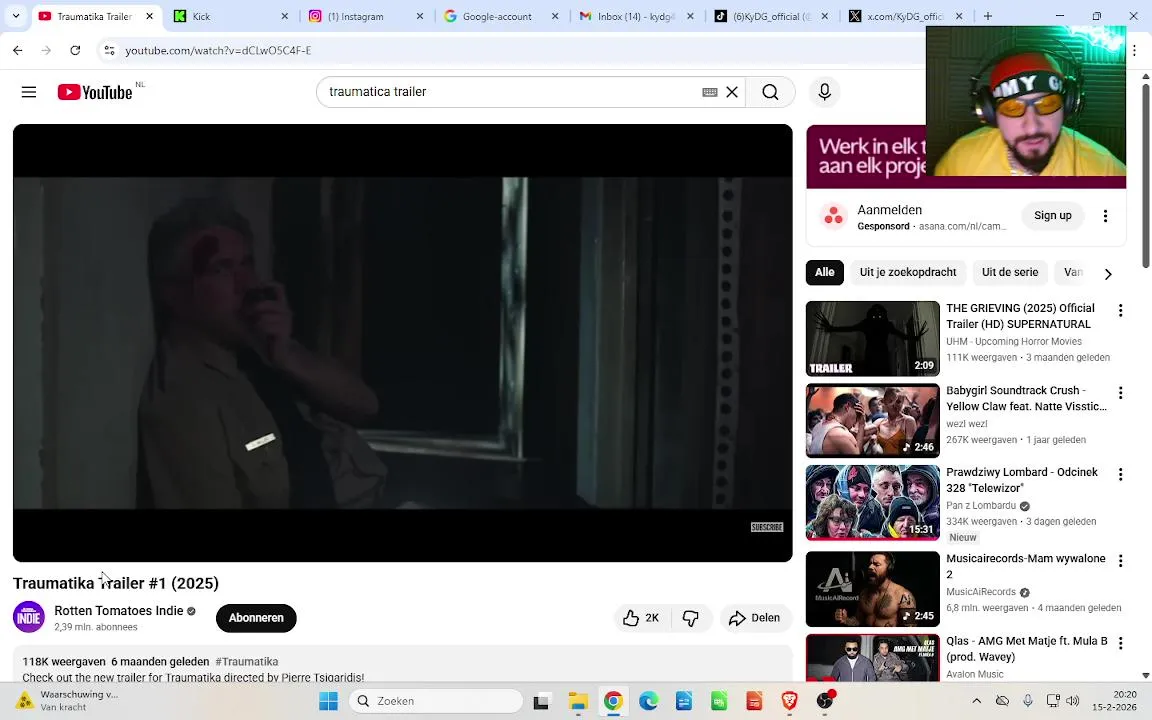Open the volume icon in system tray
Image resolution: width=1152 pixels, height=720 pixels.
(1073, 701)
